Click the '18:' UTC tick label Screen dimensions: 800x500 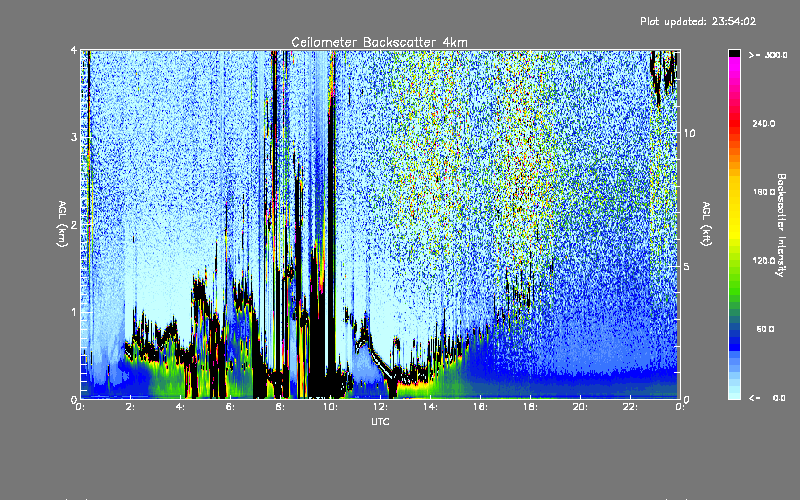pos(530,407)
